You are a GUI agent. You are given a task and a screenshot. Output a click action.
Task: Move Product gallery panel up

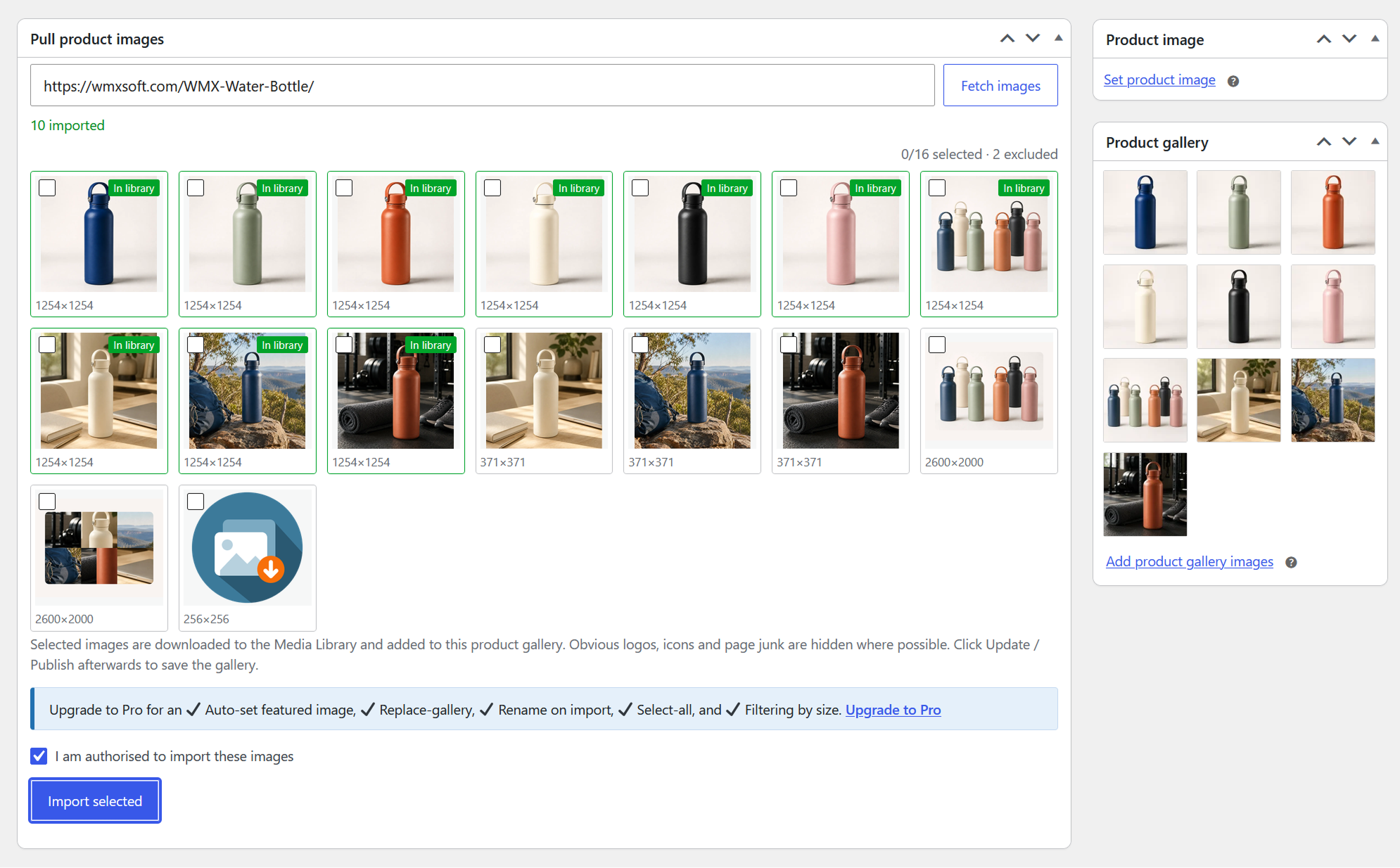1324,142
